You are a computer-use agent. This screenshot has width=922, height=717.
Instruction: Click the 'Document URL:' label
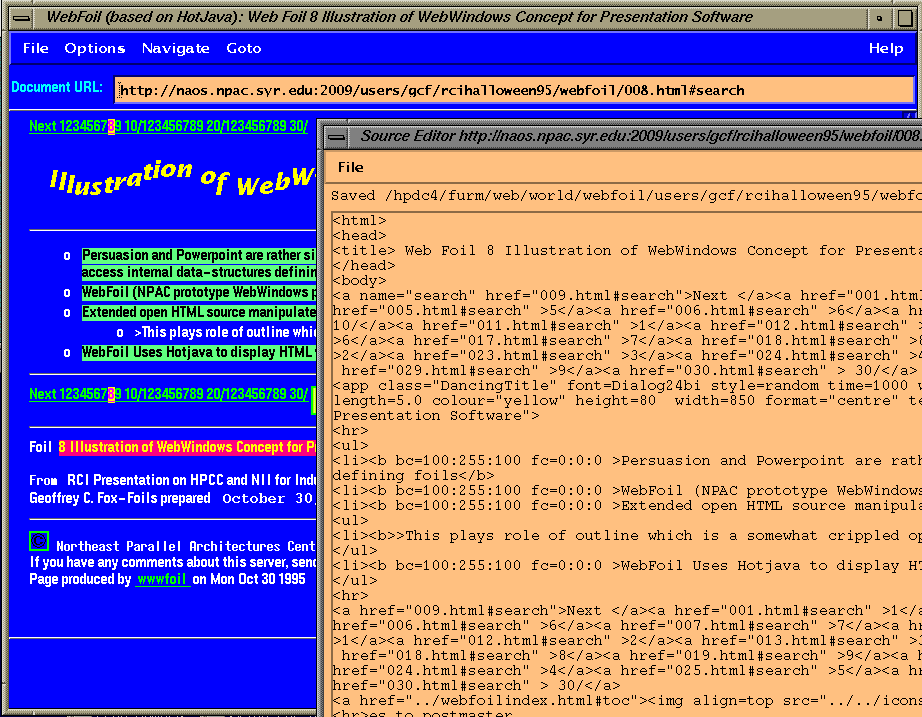[x=57, y=87]
